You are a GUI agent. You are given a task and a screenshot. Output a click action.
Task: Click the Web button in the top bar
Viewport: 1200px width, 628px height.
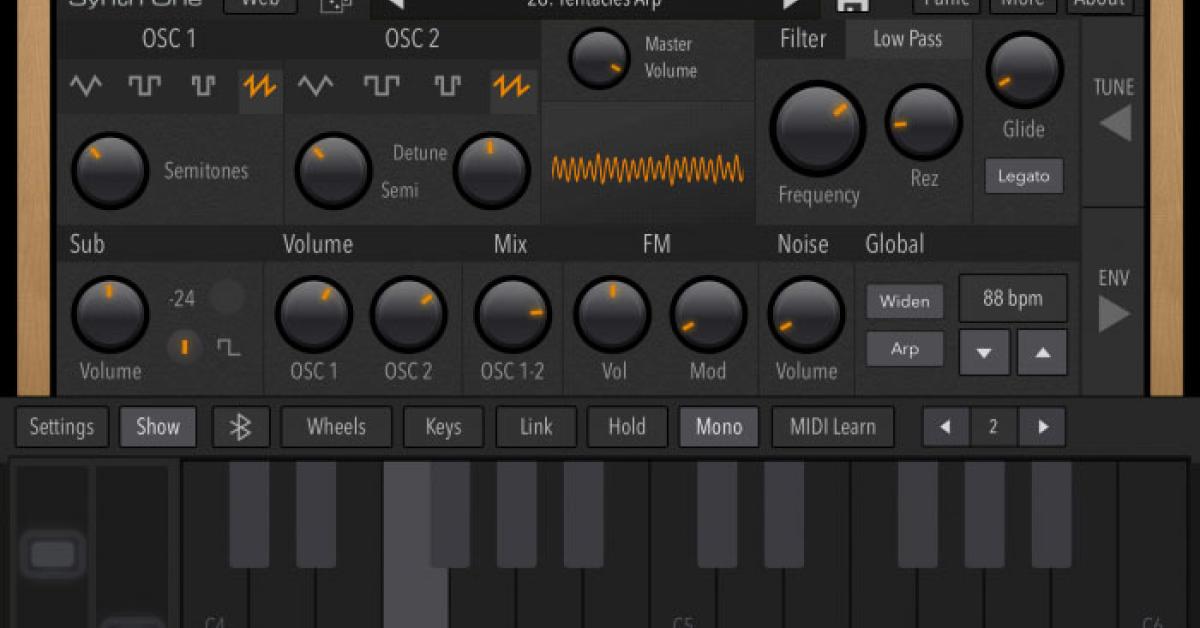coord(258,4)
